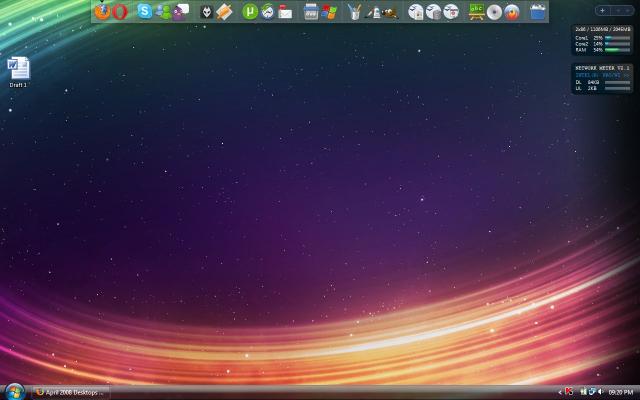Launch GIMP from the dock
The image size is (640, 400).
(390, 13)
